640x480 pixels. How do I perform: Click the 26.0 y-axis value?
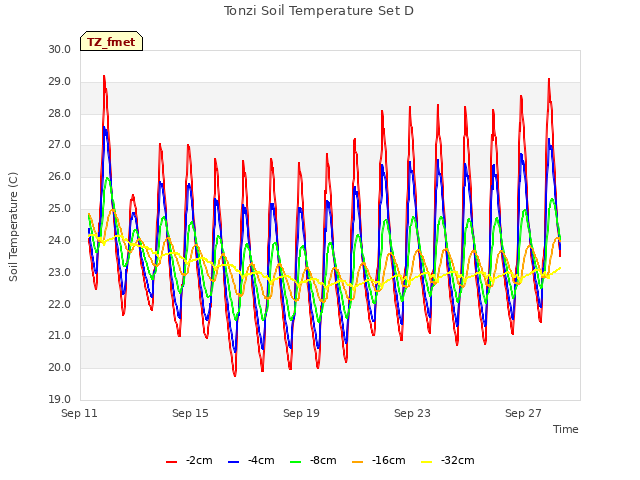pyautogui.click(x=60, y=177)
